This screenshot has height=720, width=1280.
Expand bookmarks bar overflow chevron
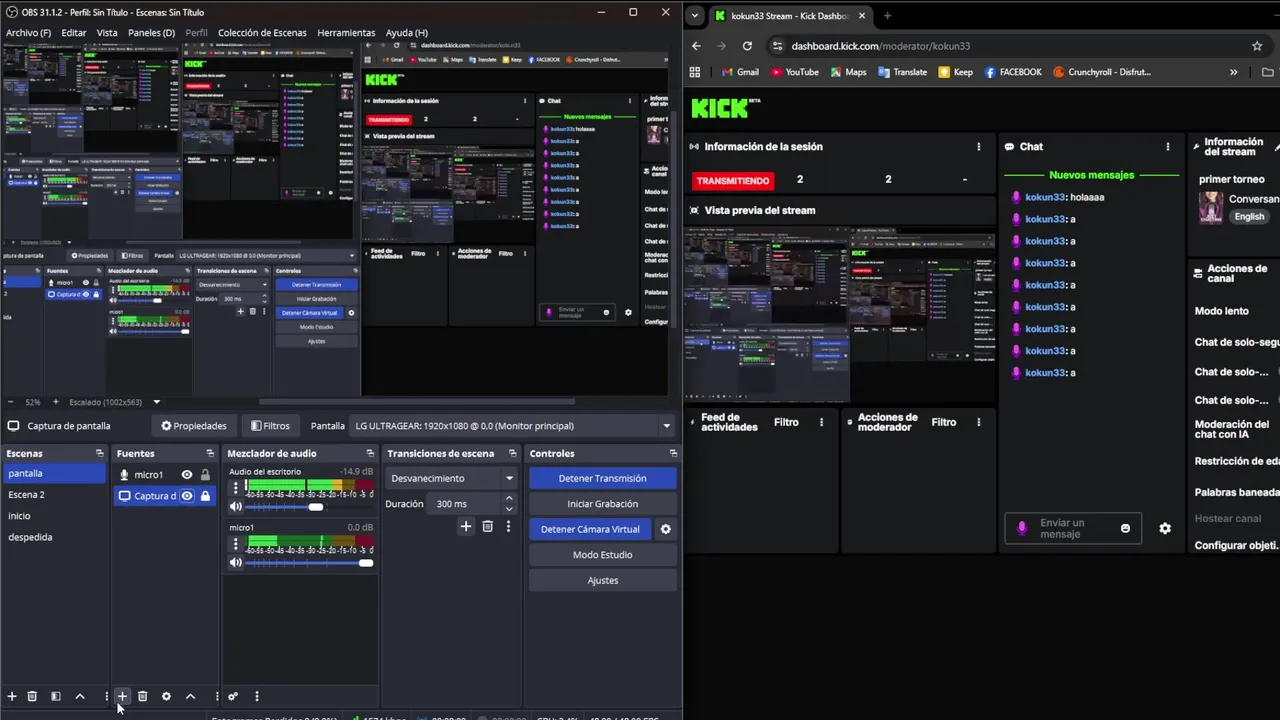tap(1233, 72)
